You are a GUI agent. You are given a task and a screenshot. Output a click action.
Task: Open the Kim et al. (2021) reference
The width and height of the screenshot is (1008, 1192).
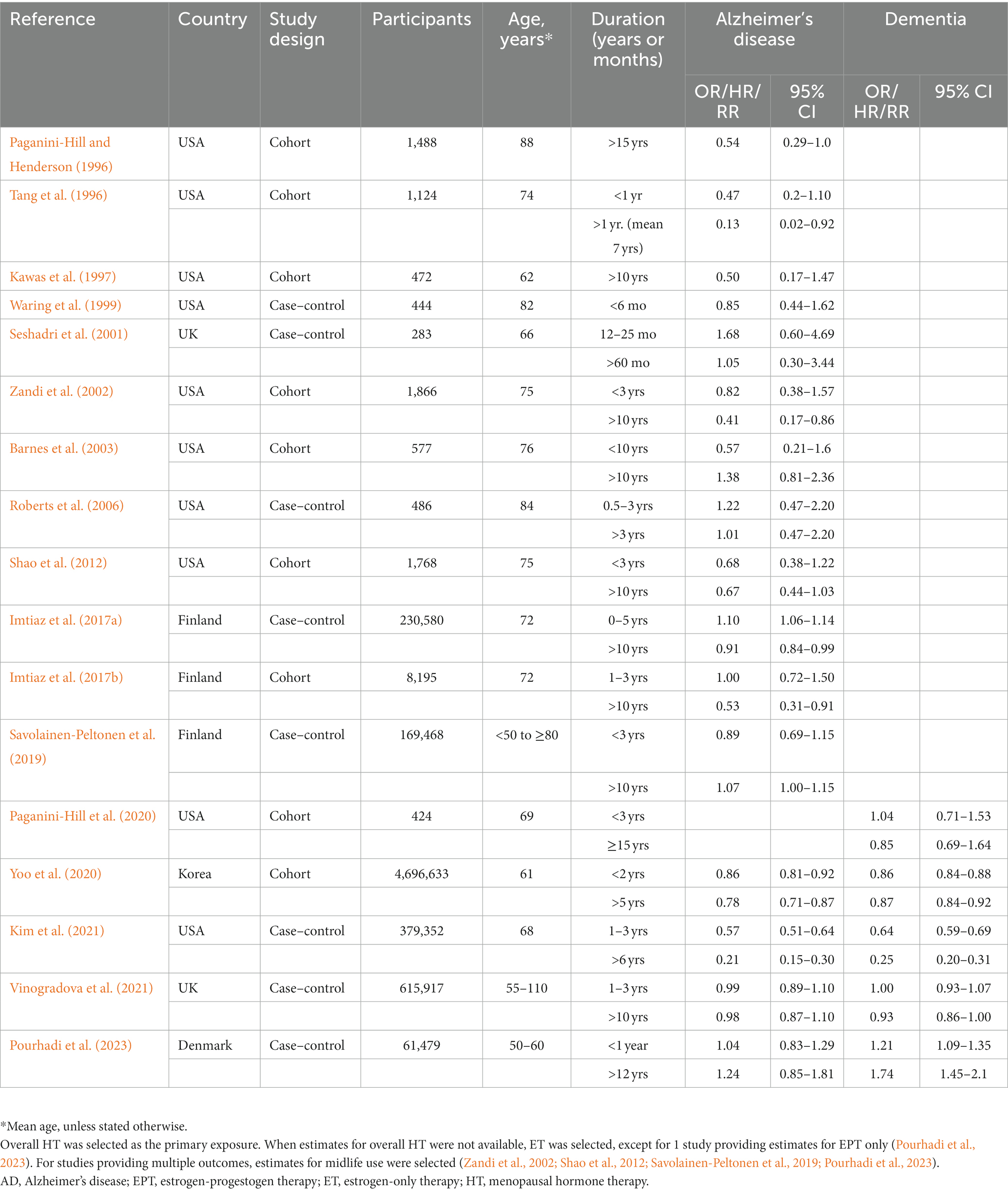click(57, 931)
